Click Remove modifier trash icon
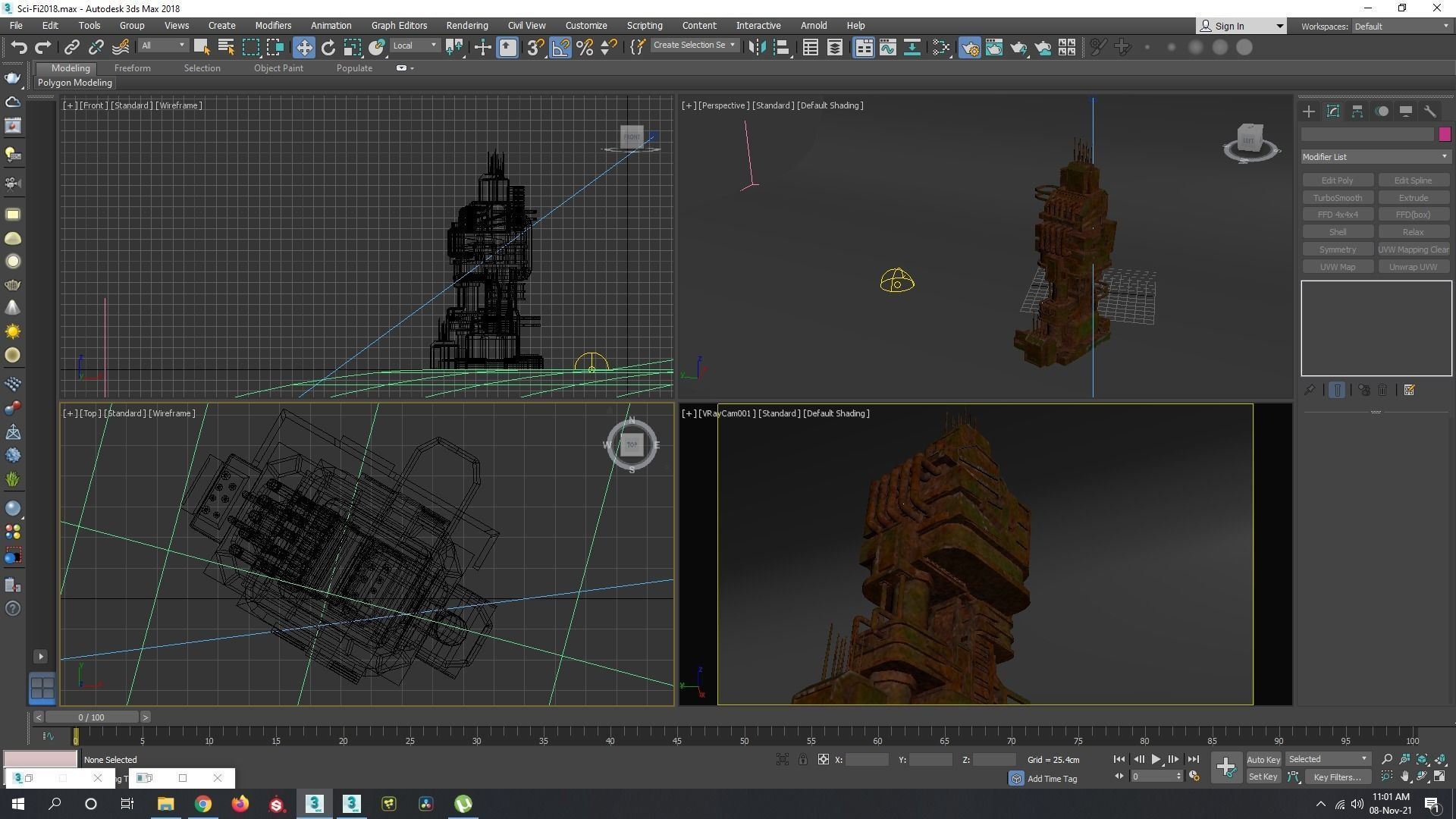Image resolution: width=1456 pixels, height=819 pixels. [x=1382, y=390]
